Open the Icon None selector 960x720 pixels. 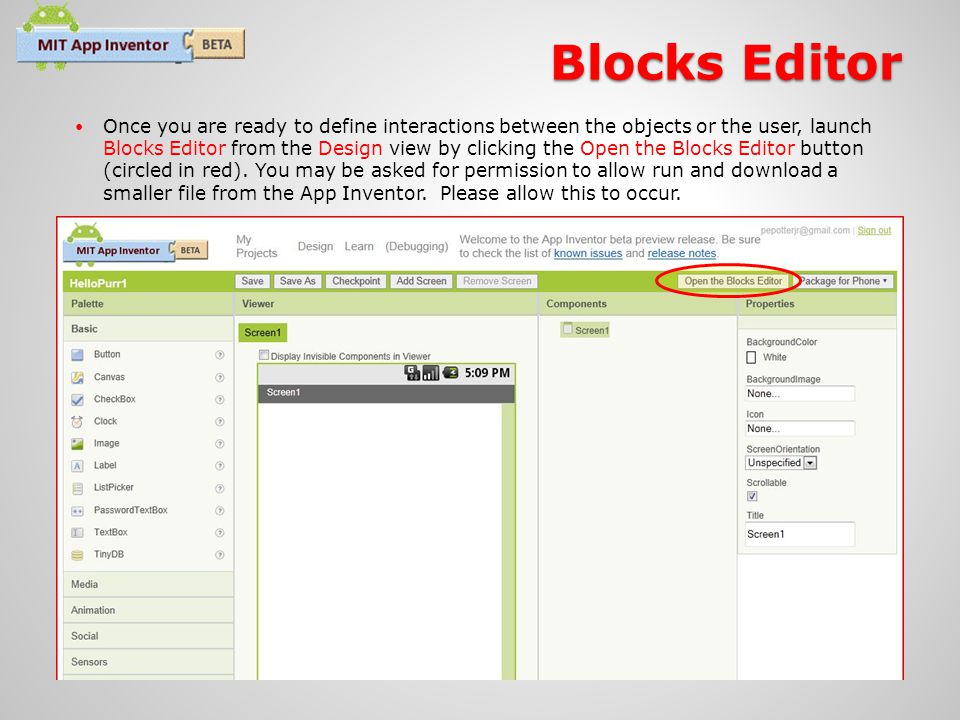point(800,429)
